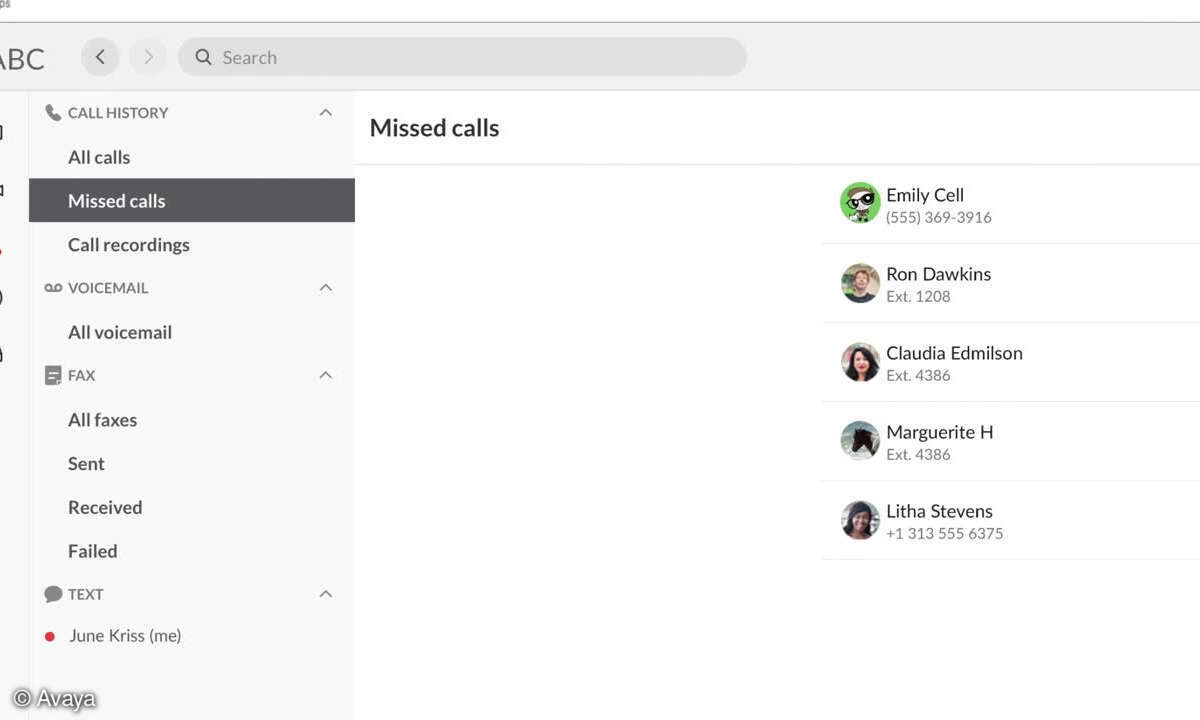Select Call recordings in sidebar

pyautogui.click(x=192, y=245)
